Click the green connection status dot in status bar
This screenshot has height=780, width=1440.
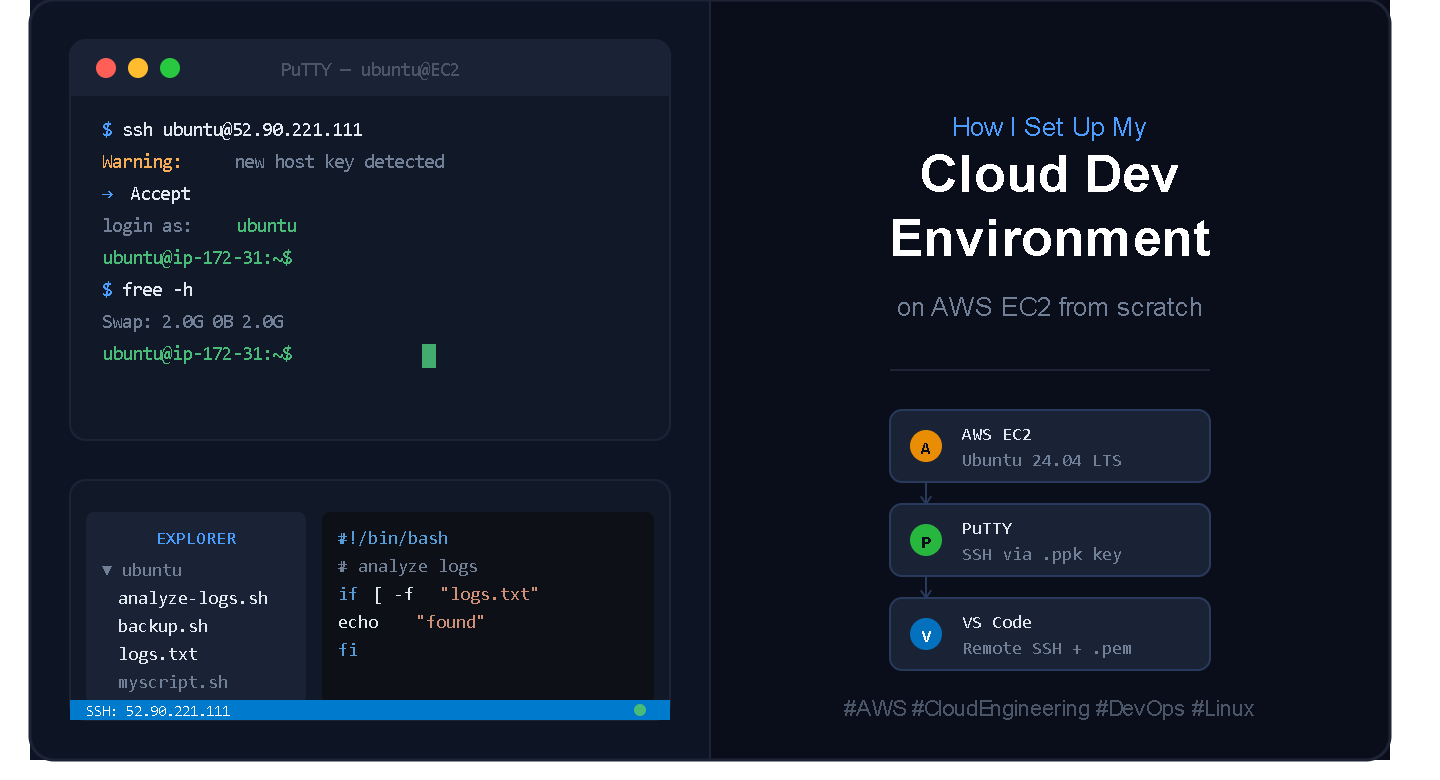click(x=640, y=710)
